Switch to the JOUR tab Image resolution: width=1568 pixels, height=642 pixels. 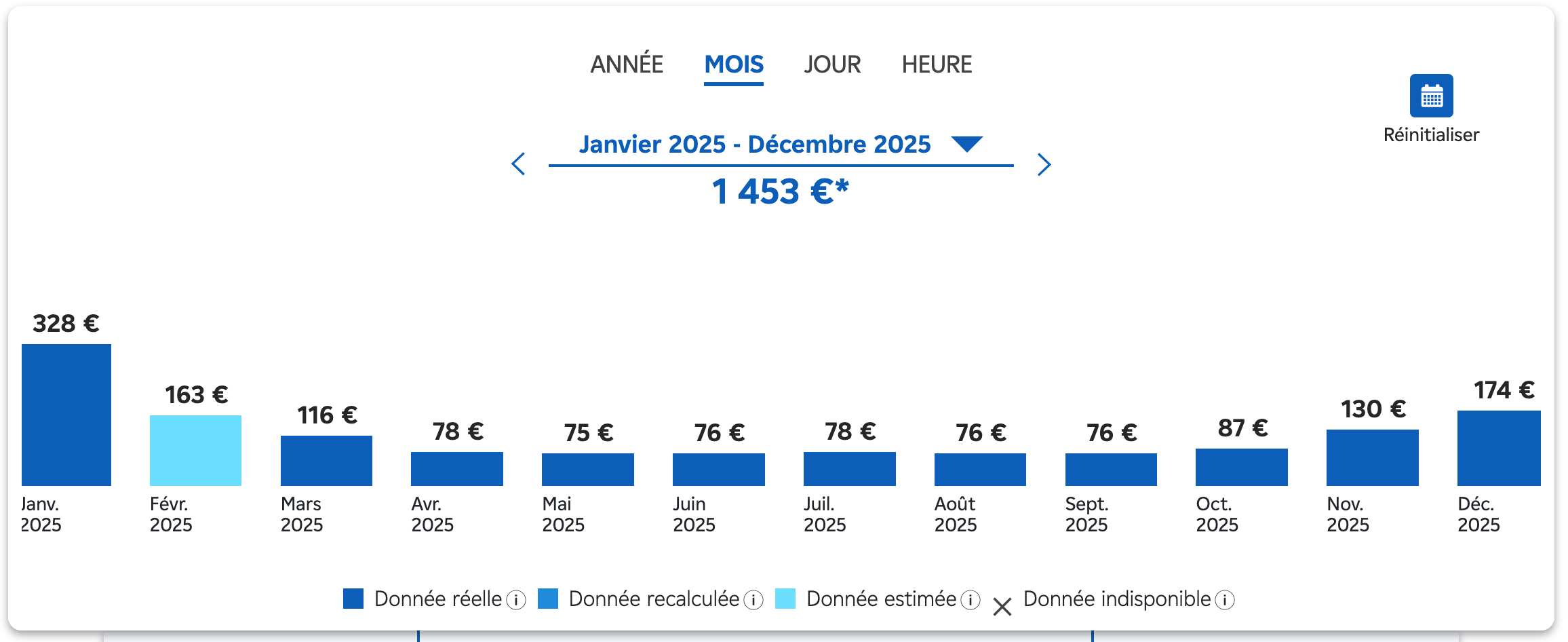pyautogui.click(x=832, y=64)
